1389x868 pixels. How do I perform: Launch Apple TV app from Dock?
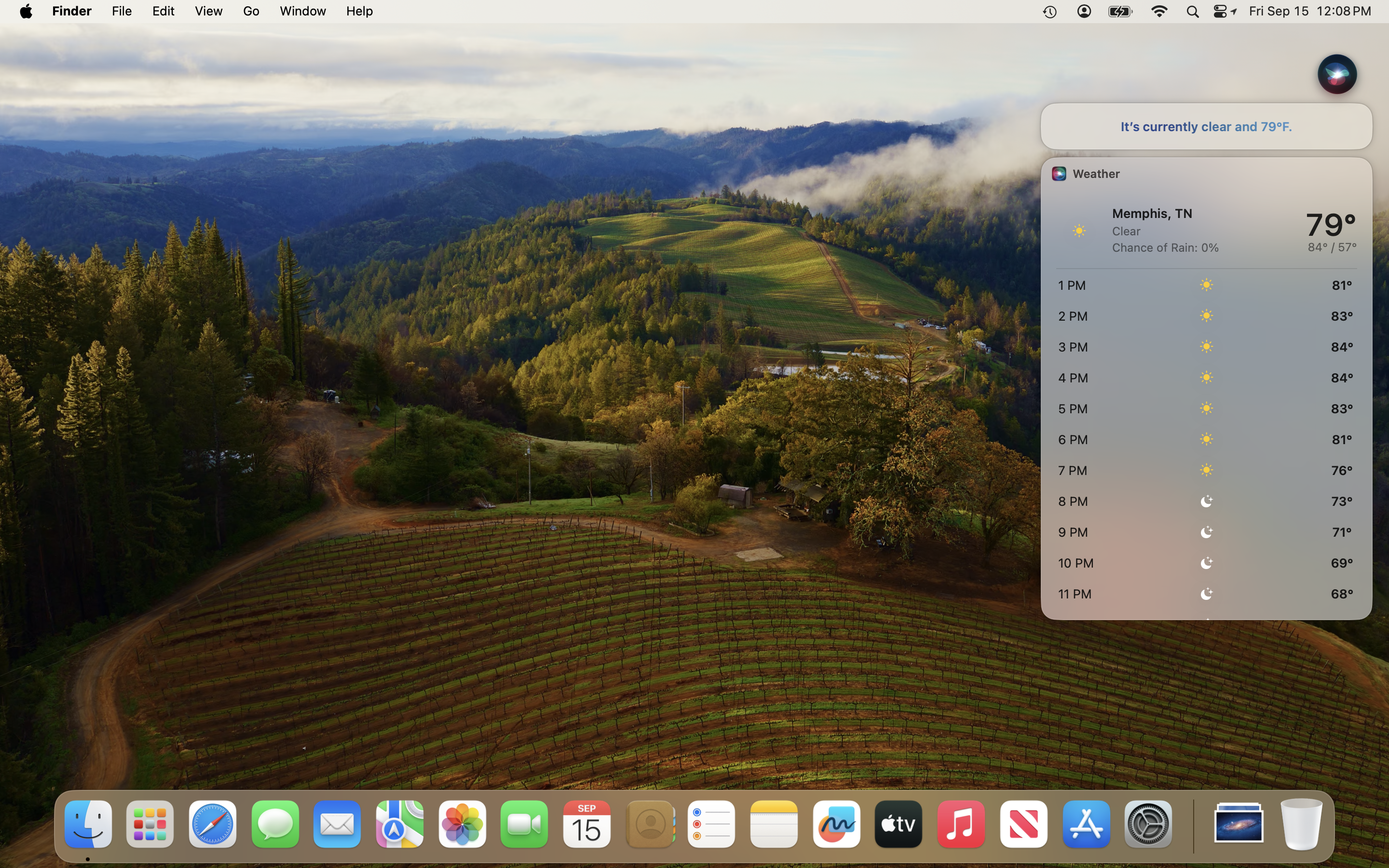[x=898, y=825]
